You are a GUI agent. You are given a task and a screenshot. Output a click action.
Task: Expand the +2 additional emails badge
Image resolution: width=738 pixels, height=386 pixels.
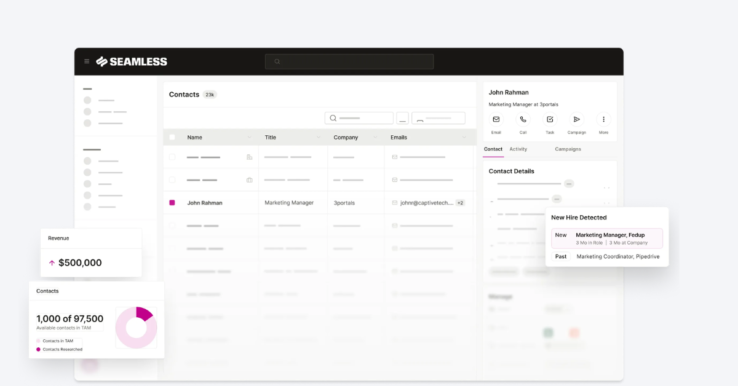(x=460, y=203)
